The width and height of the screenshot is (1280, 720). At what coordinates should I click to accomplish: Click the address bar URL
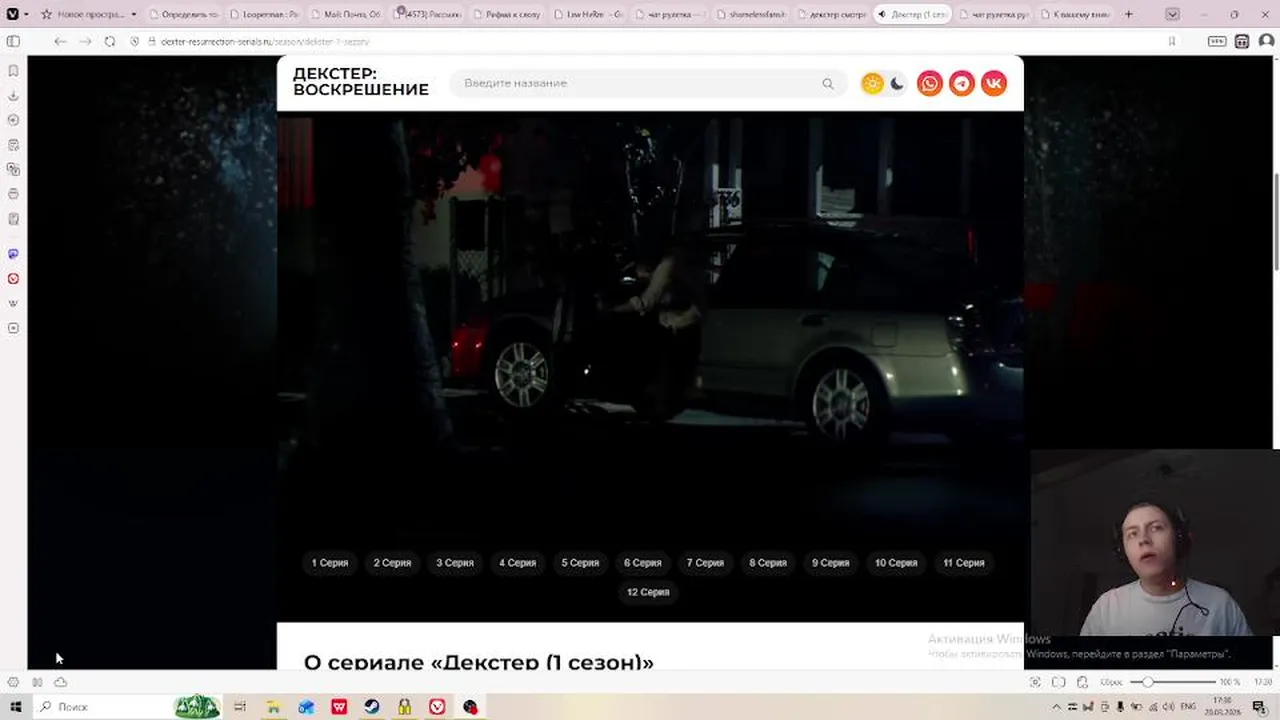coord(265,41)
